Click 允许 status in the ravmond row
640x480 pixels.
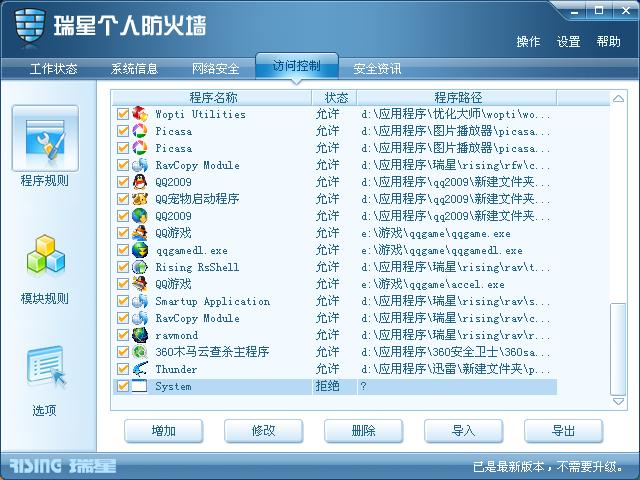click(x=327, y=335)
